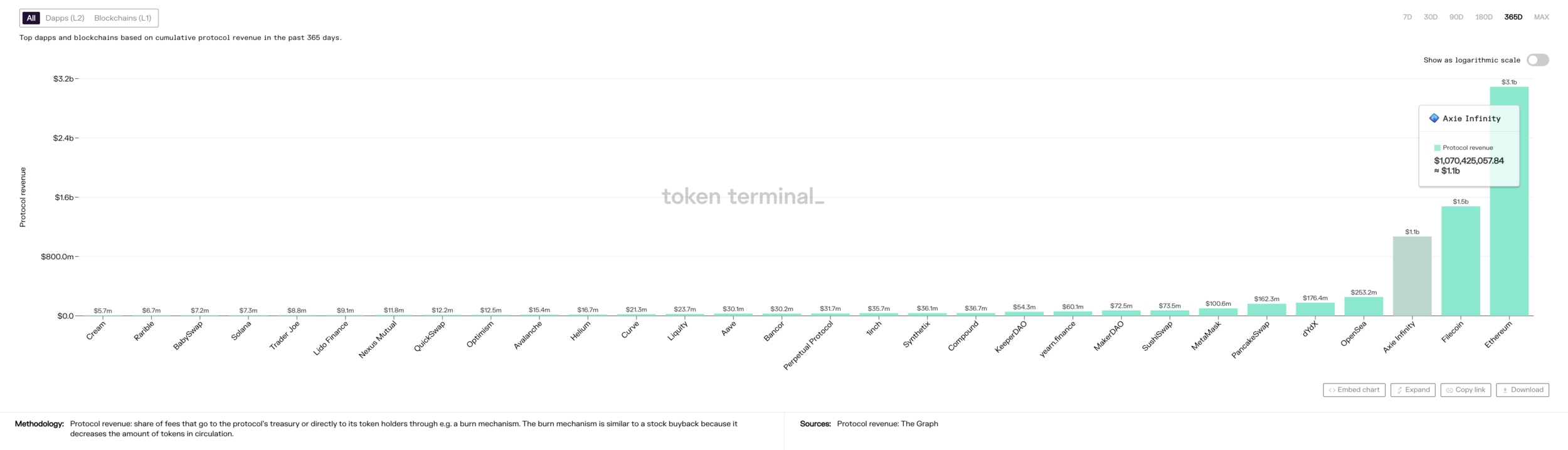Viewport: 1568px width, 450px height.
Task: Click the Download button
Action: [1522, 390]
